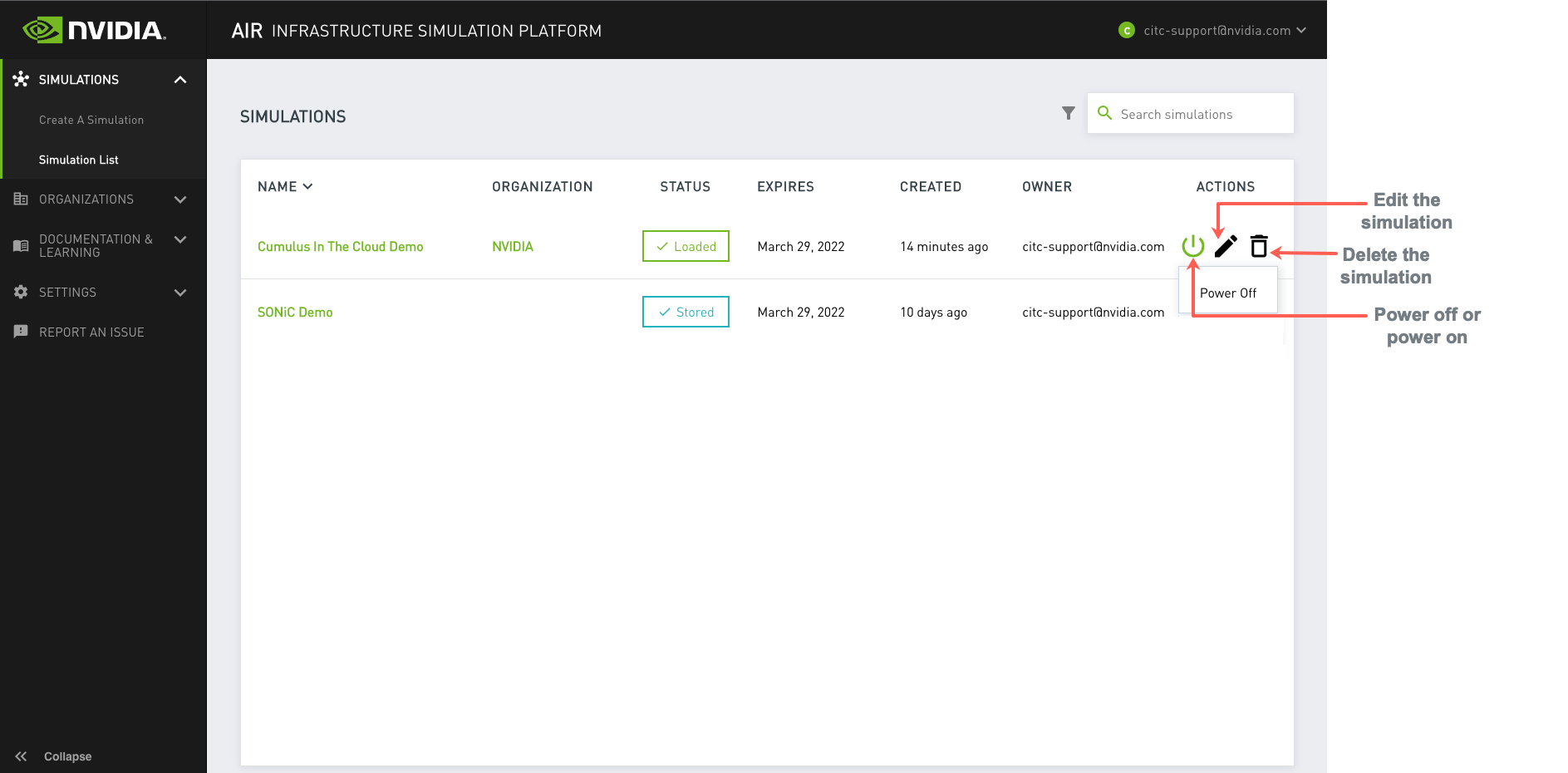Collapse the sidebar with double-arrow icon
1568x773 pixels.
pyautogui.click(x=21, y=756)
